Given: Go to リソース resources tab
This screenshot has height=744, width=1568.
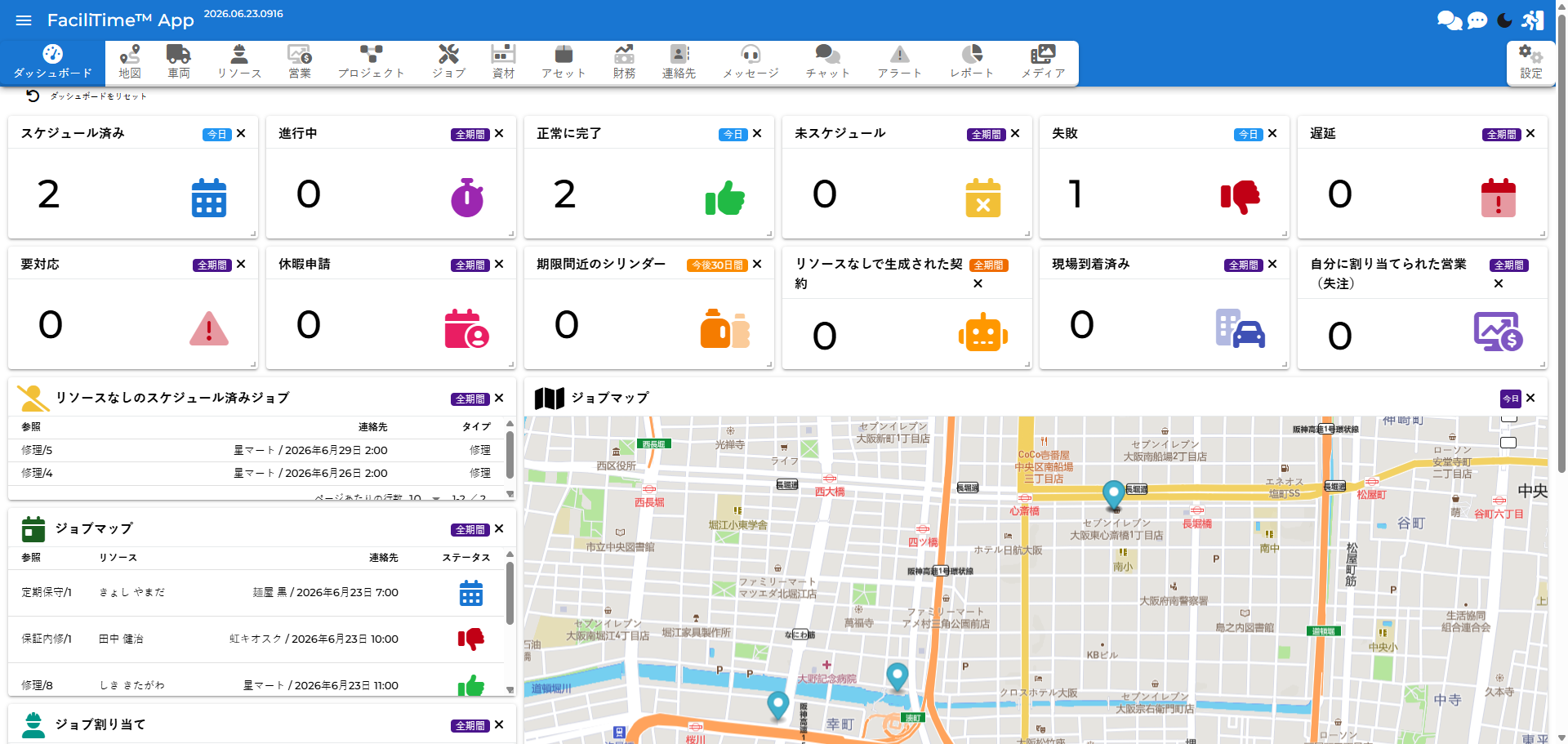Looking at the screenshot, I should [x=239, y=62].
